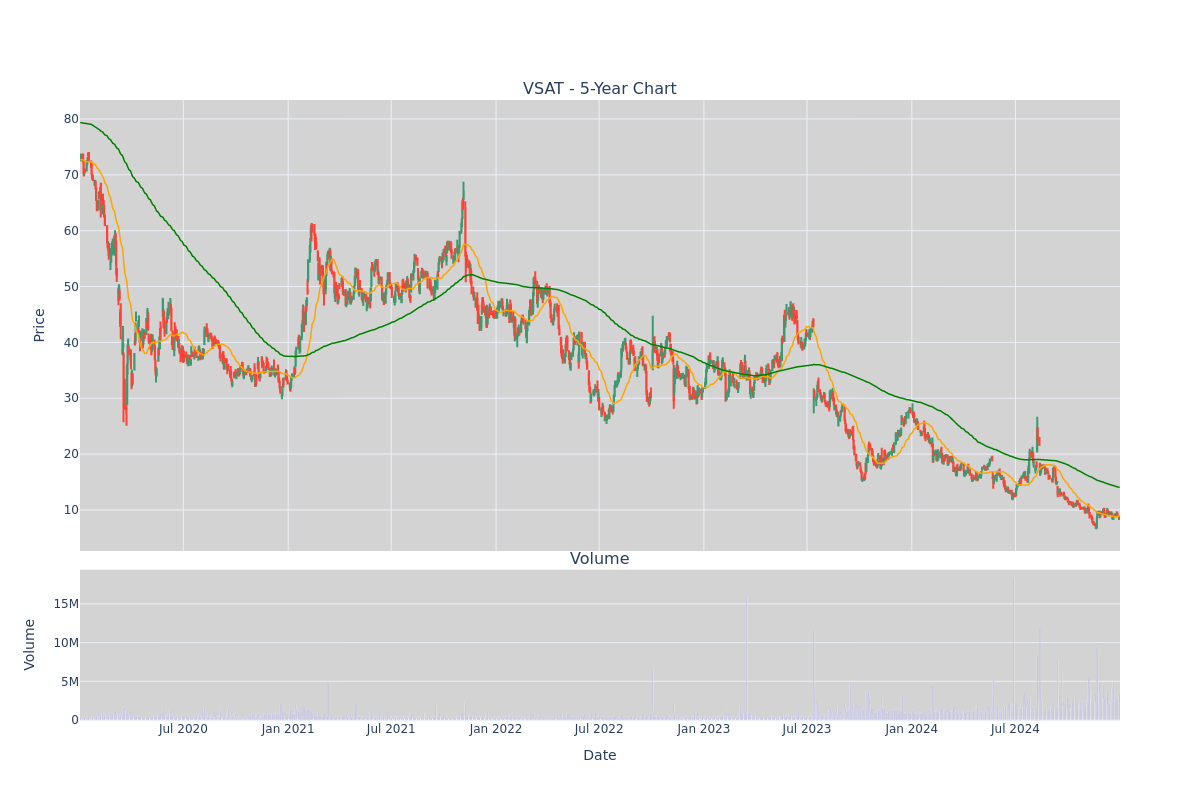Select the "40" price axis tick

(x=71, y=343)
